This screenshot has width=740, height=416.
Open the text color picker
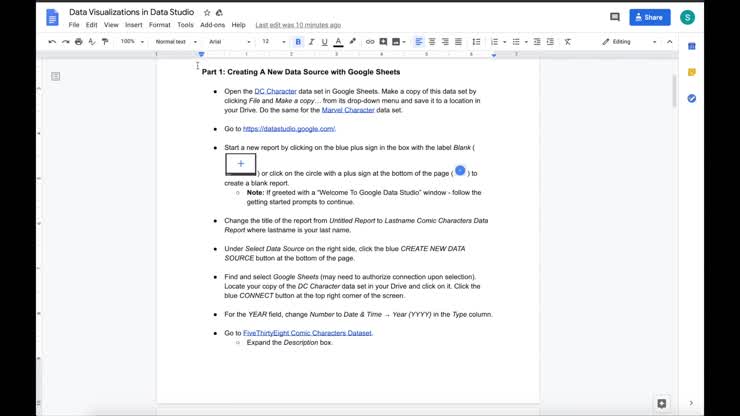[338, 42]
